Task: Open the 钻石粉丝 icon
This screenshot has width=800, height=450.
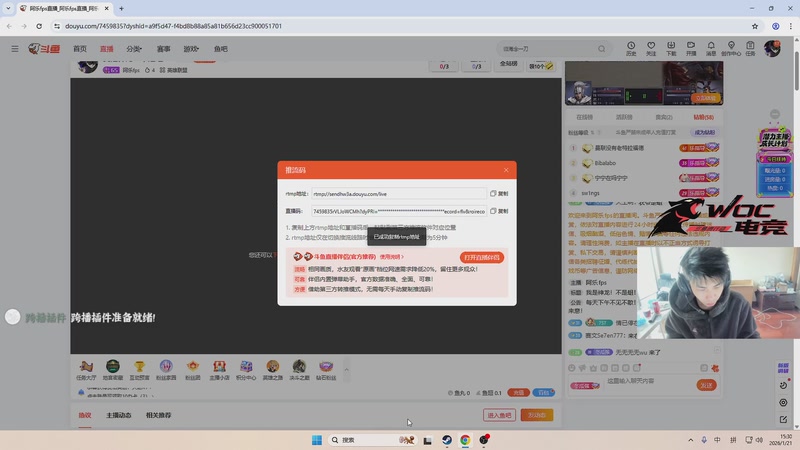Action: (x=326, y=370)
